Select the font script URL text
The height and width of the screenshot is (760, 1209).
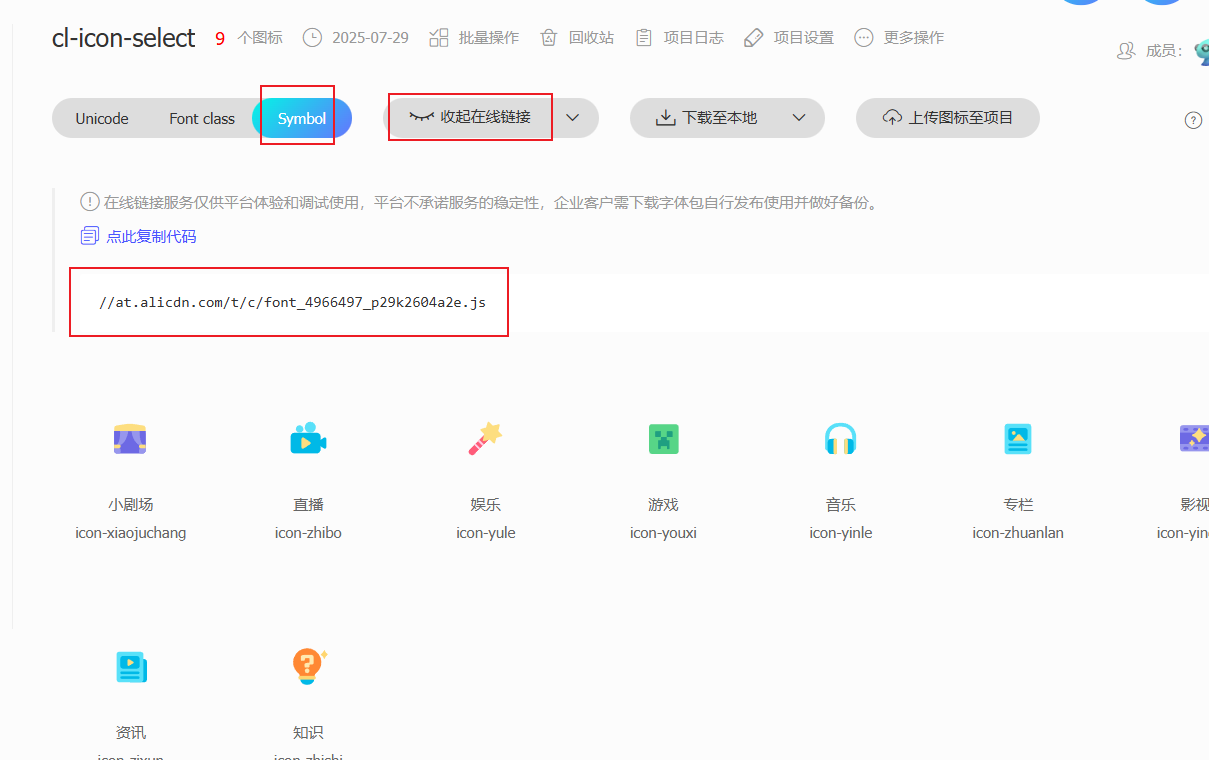(291, 301)
